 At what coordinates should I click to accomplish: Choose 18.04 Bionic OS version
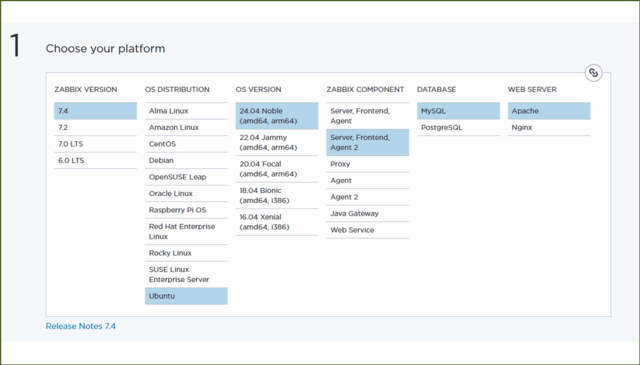tap(277, 196)
